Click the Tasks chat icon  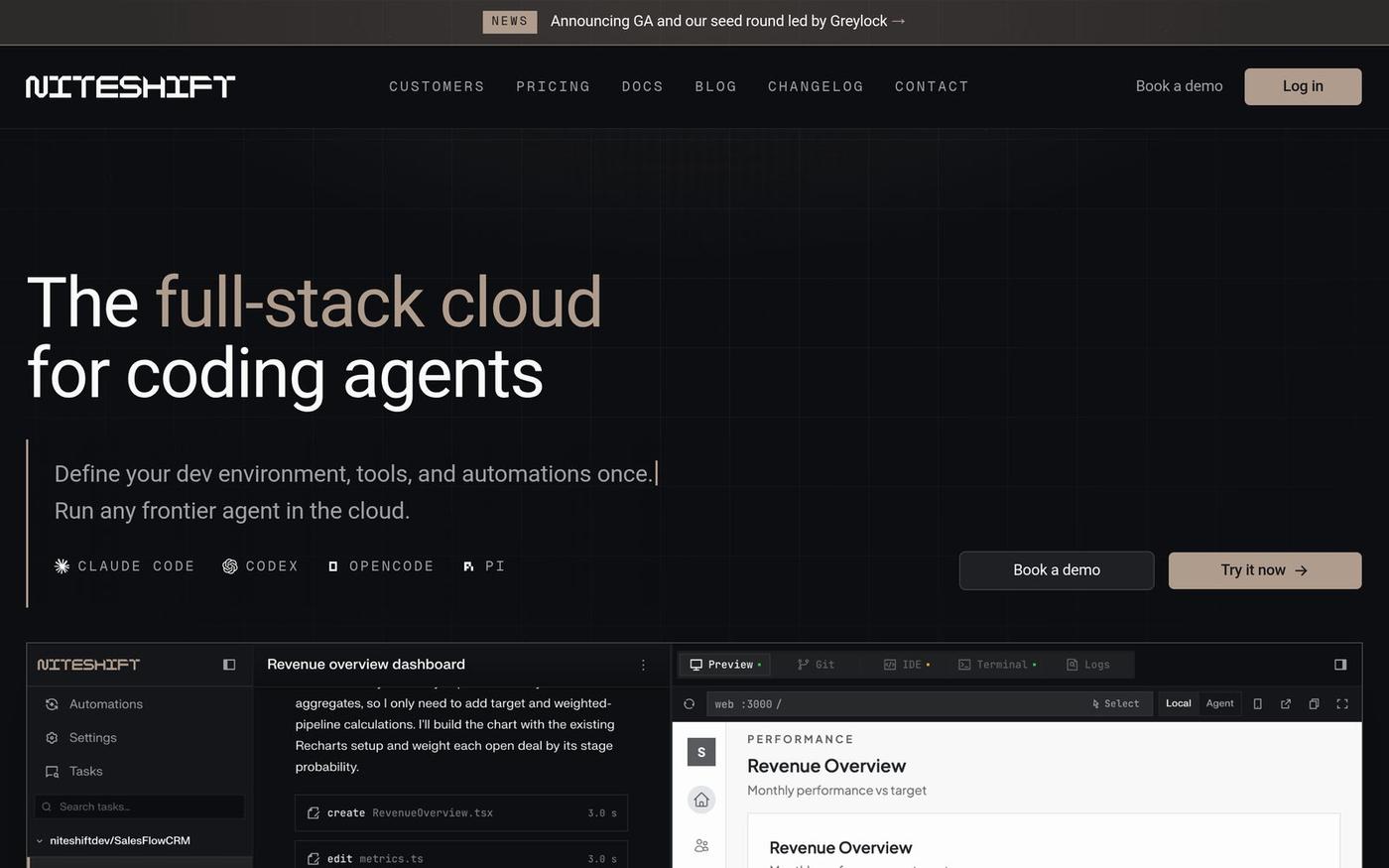(52, 772)
